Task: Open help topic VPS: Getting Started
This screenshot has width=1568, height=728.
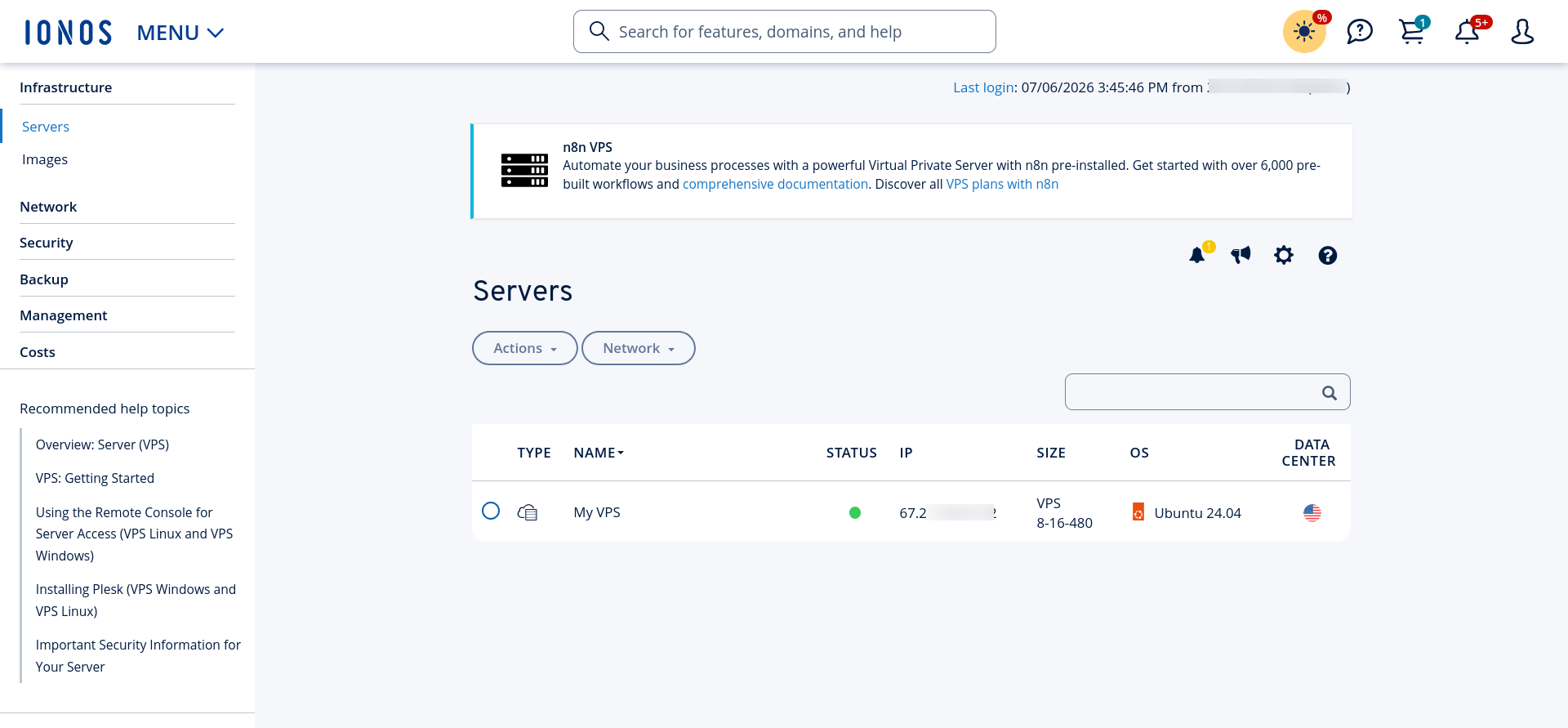Action: [x=95, y=478]
